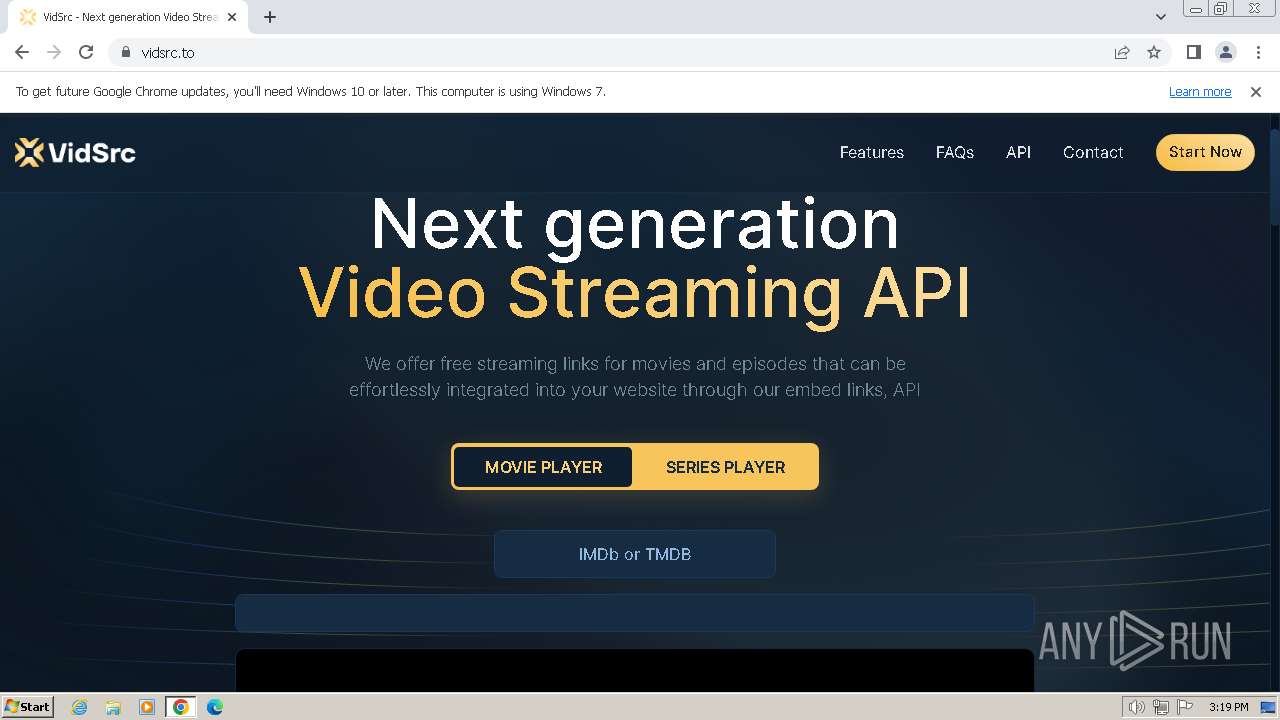Click the embed URL bar below
Viewport: 1280px width, 720px height.
(635, 613)
